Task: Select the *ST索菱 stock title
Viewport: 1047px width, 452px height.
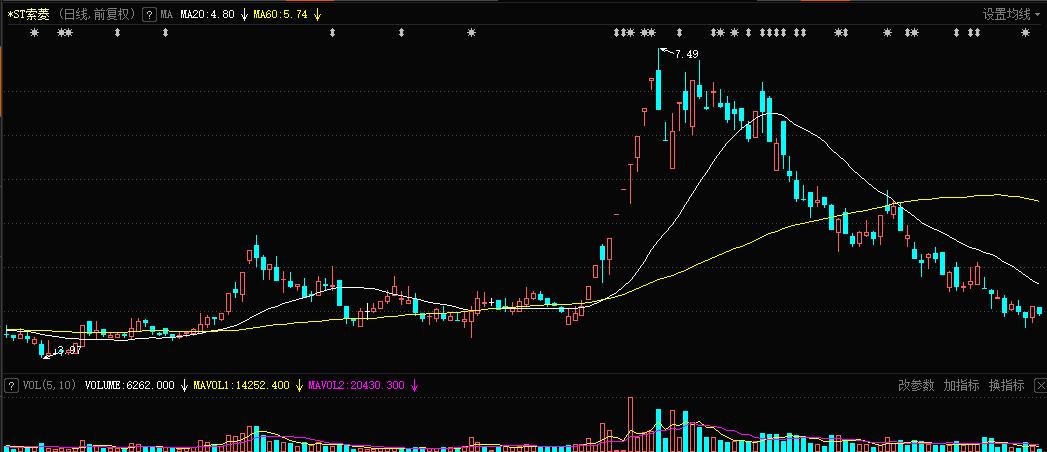Action: (27, 14)
